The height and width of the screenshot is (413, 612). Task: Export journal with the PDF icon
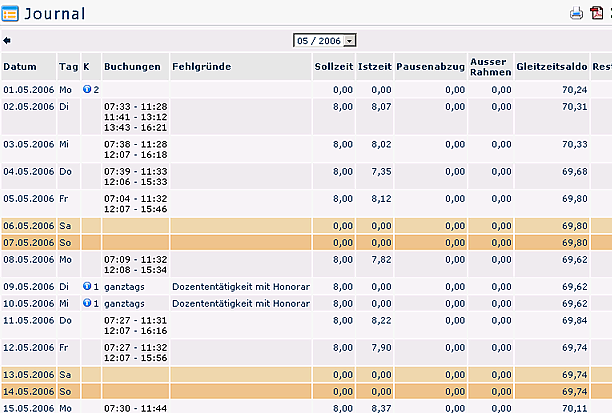(x=596, y=13)
